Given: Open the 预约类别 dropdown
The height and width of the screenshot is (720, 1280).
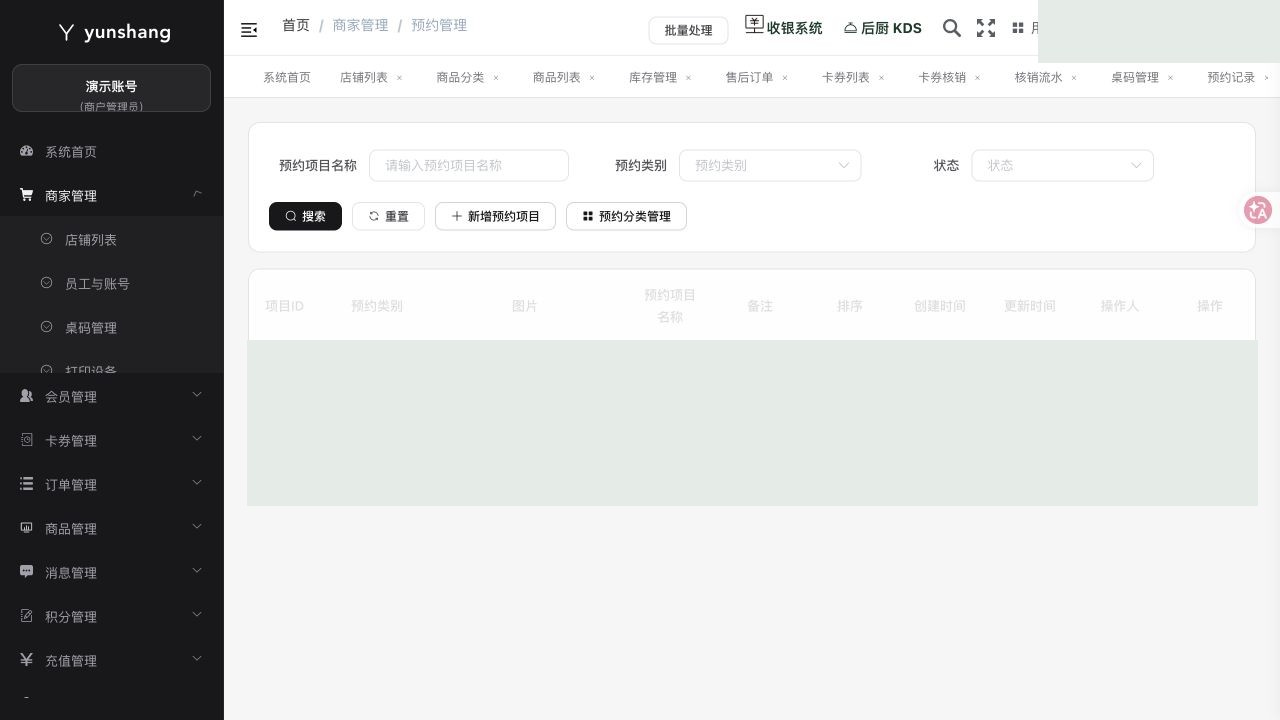Looking at the screenshot, I should (770, 165).
